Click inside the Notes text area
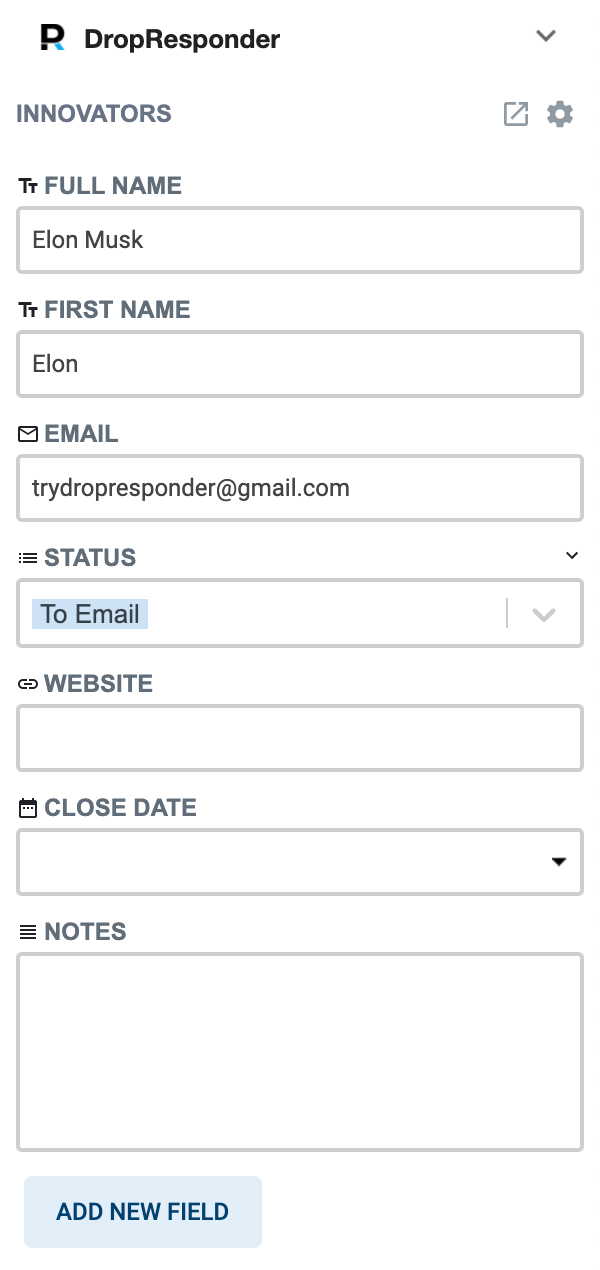This screenshot has width=600, height=1270. point(300,1052)
